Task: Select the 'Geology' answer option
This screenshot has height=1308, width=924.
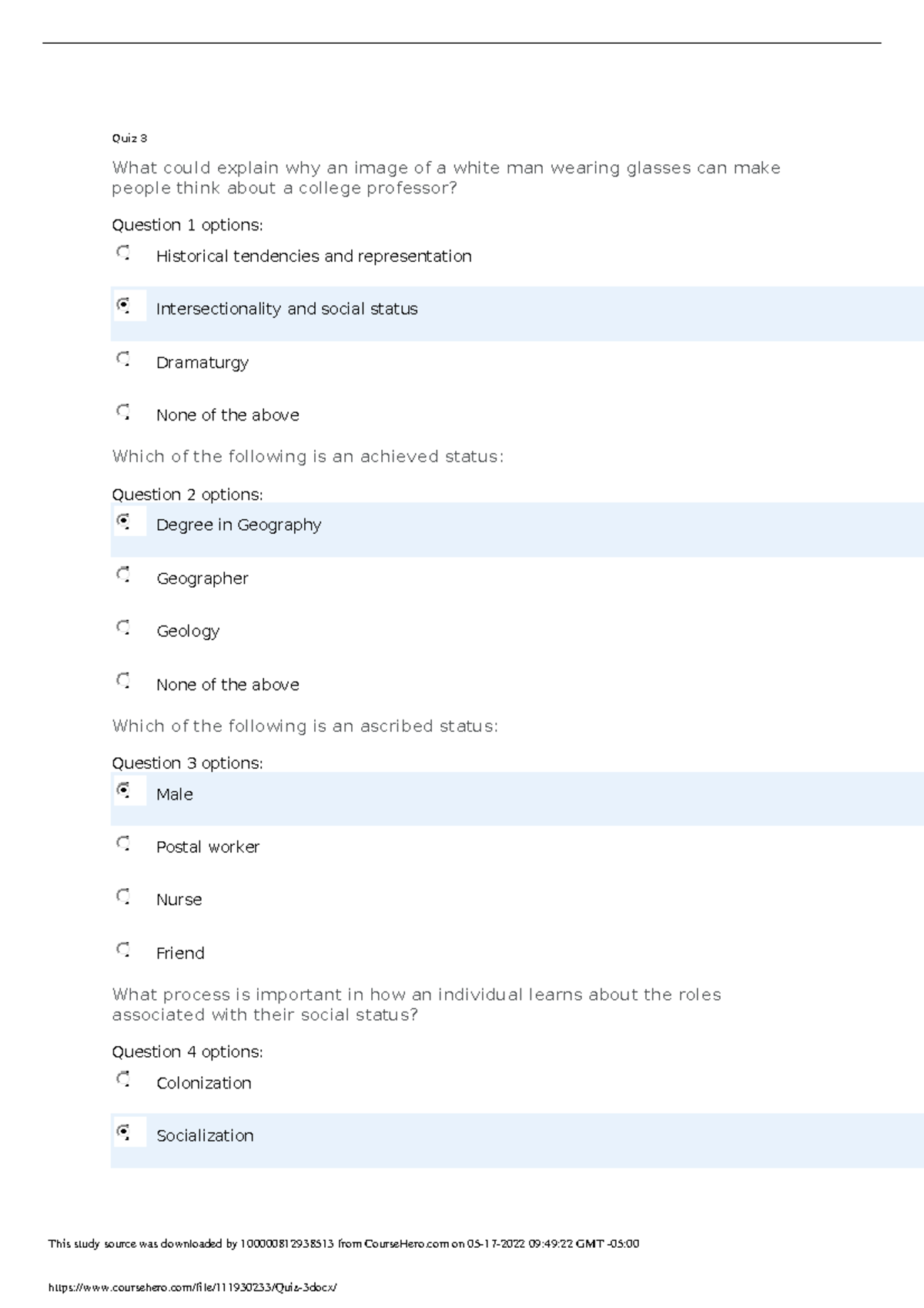Action: pyautogui.click(x=123, y=628)
